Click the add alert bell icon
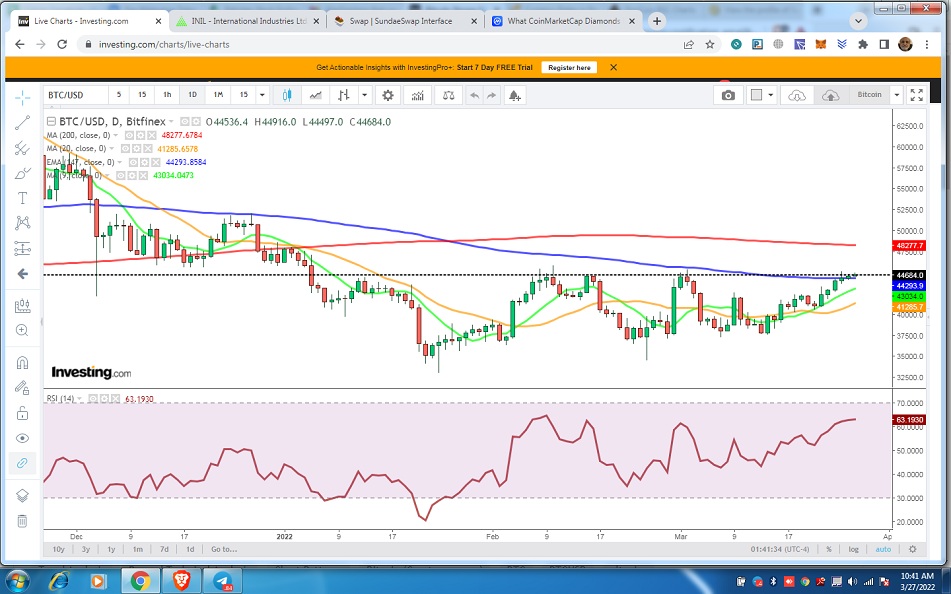Viewport: 951px width, 594px height. click(x=514, y=95)
